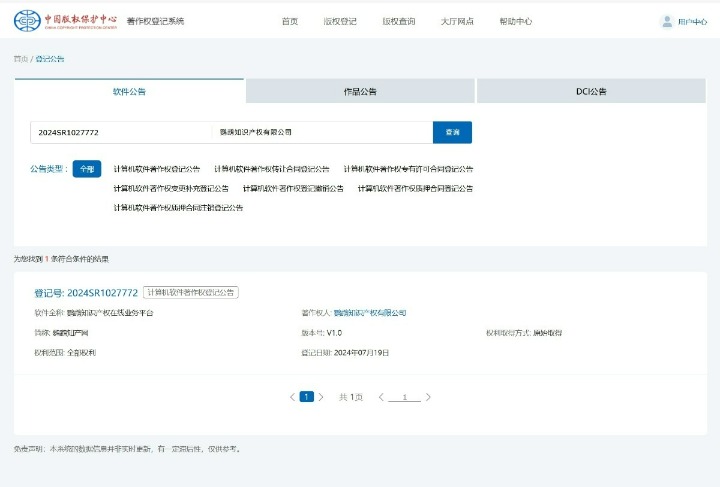Filter by 计算机软件著作权专有许可合同登记公告 type
Image resolution: width=720 pixels, height=487 pixels.
(408, 169)
